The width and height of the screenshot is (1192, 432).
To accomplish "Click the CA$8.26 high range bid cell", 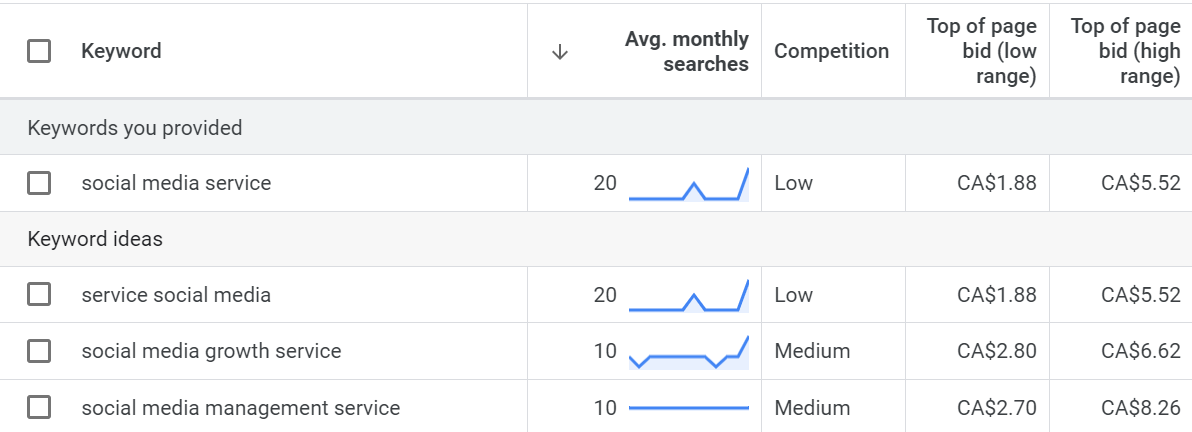I will [x=1140, y=408].
